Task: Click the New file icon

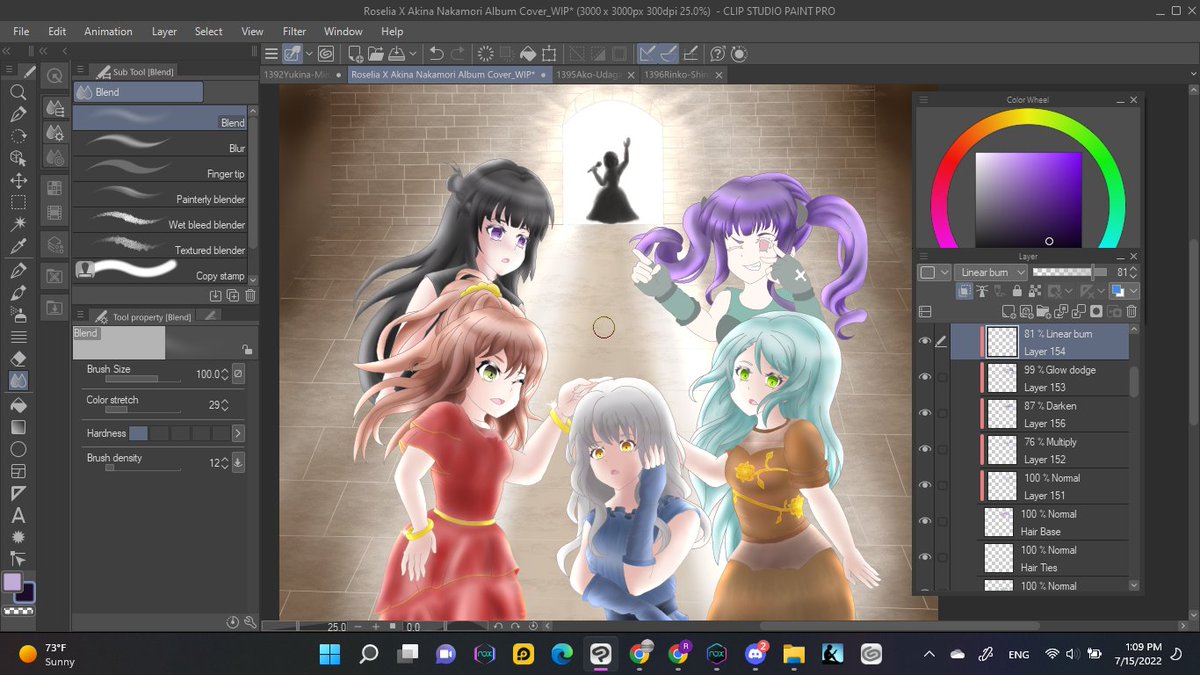Action: click(355, 53)
